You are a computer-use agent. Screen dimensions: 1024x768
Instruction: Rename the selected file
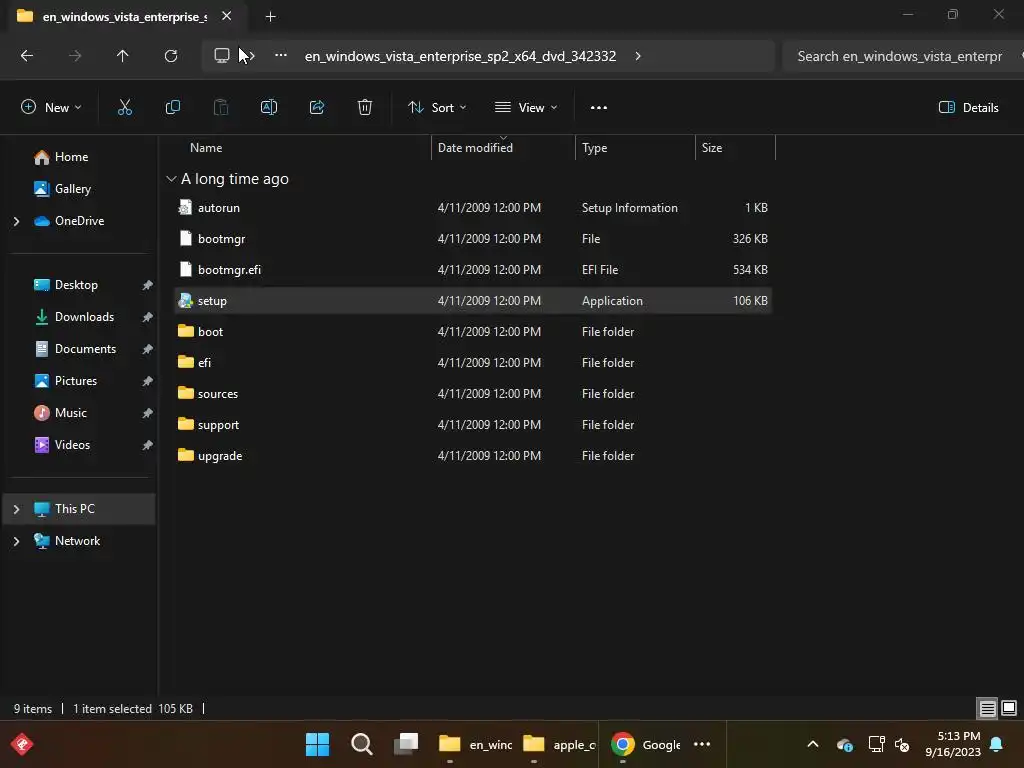tap(269, 108)
